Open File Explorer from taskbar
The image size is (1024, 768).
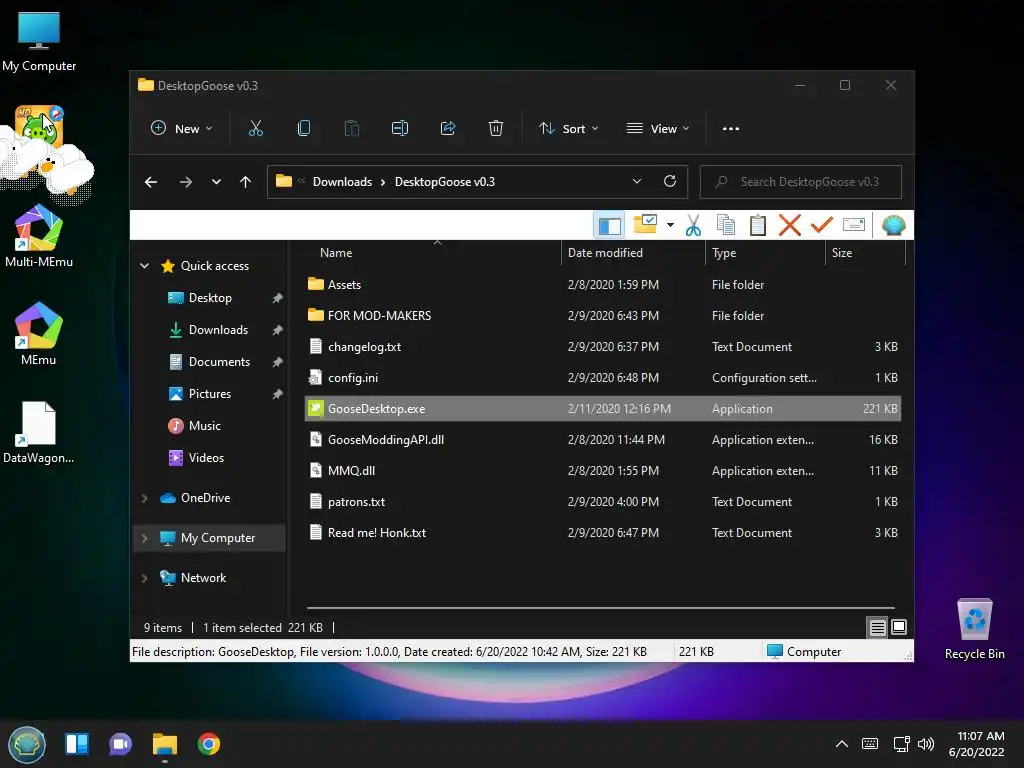[x=165, y=744]
